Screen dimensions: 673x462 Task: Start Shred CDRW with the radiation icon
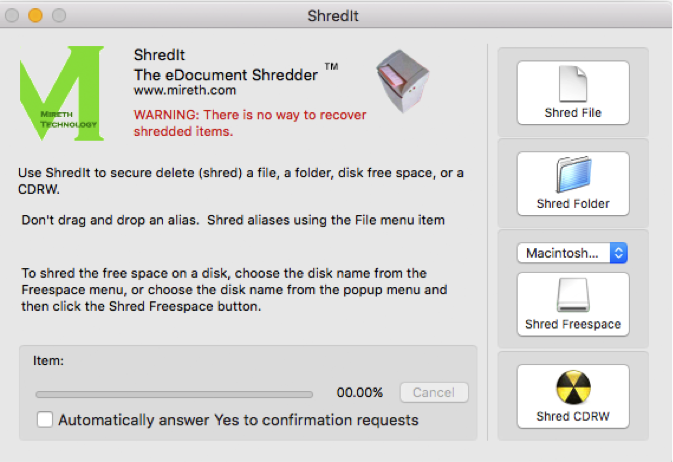[x=573, y=396]
